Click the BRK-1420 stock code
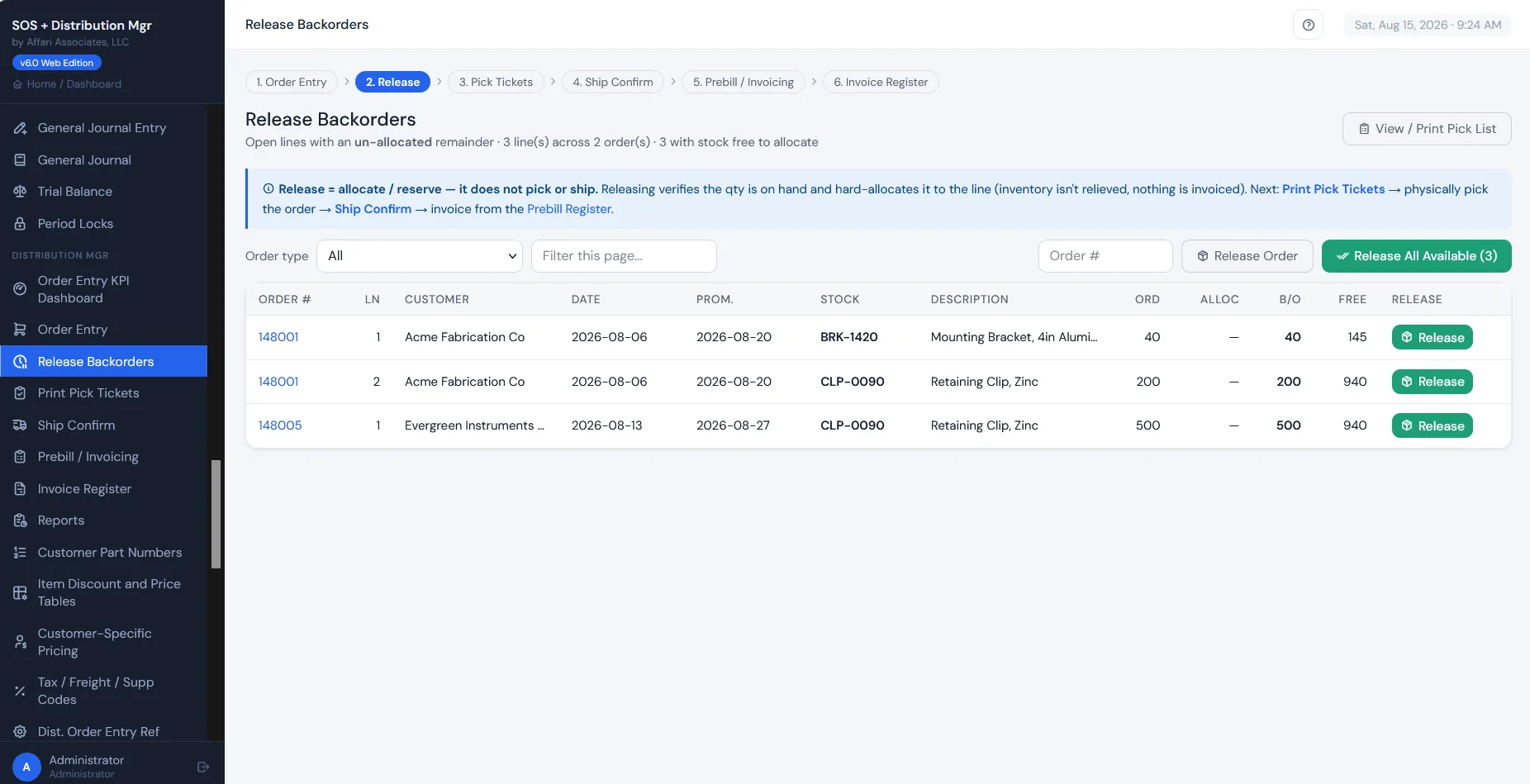 (x=849, y=337)
